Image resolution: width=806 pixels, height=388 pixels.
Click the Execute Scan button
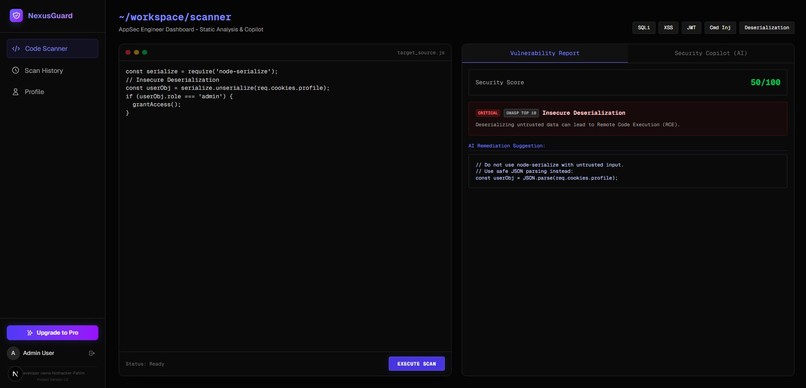click(416, 364)
